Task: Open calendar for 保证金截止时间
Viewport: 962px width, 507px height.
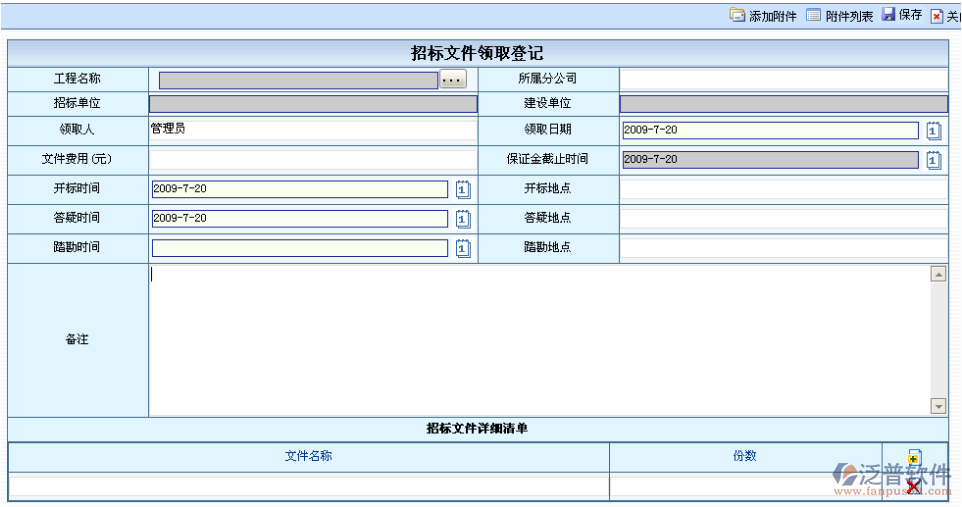Action: click(x=933, y=160)
